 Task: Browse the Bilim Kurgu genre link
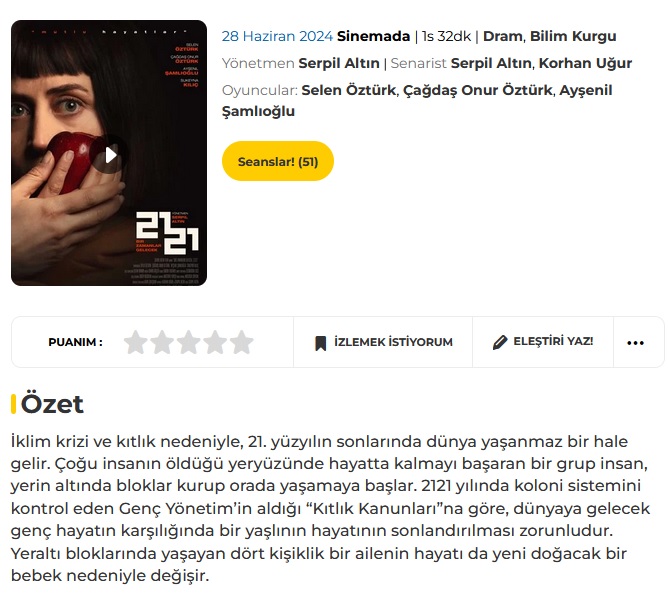pos(573,36)
